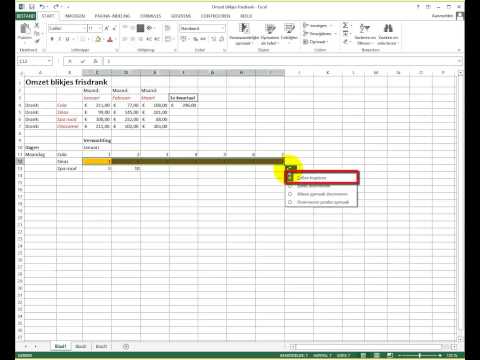Click the zoom slider in status bar
This screenshot has width=480, height=360.
419,356
